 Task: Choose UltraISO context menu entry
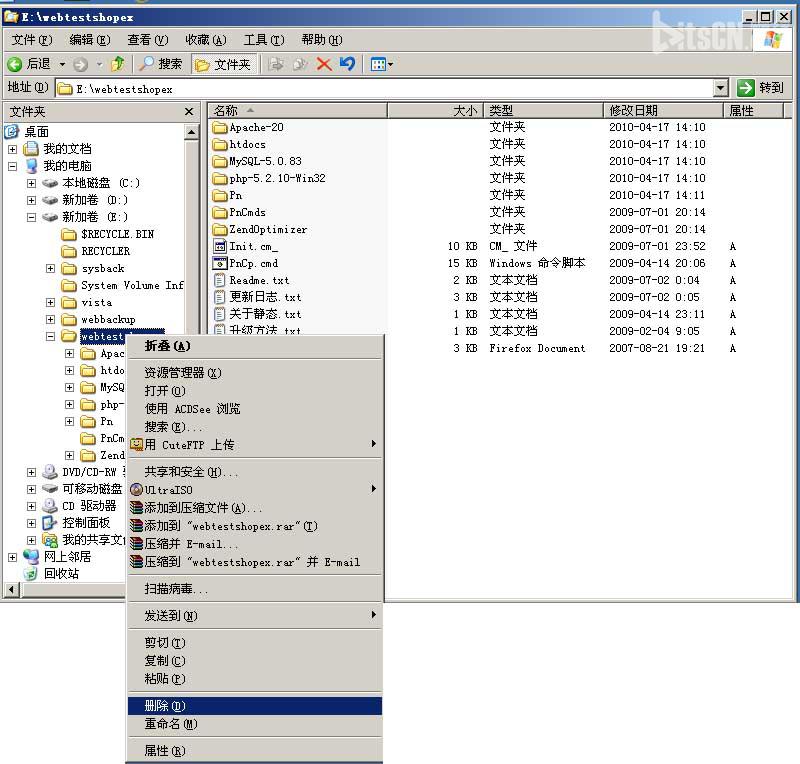coord(255,490)
